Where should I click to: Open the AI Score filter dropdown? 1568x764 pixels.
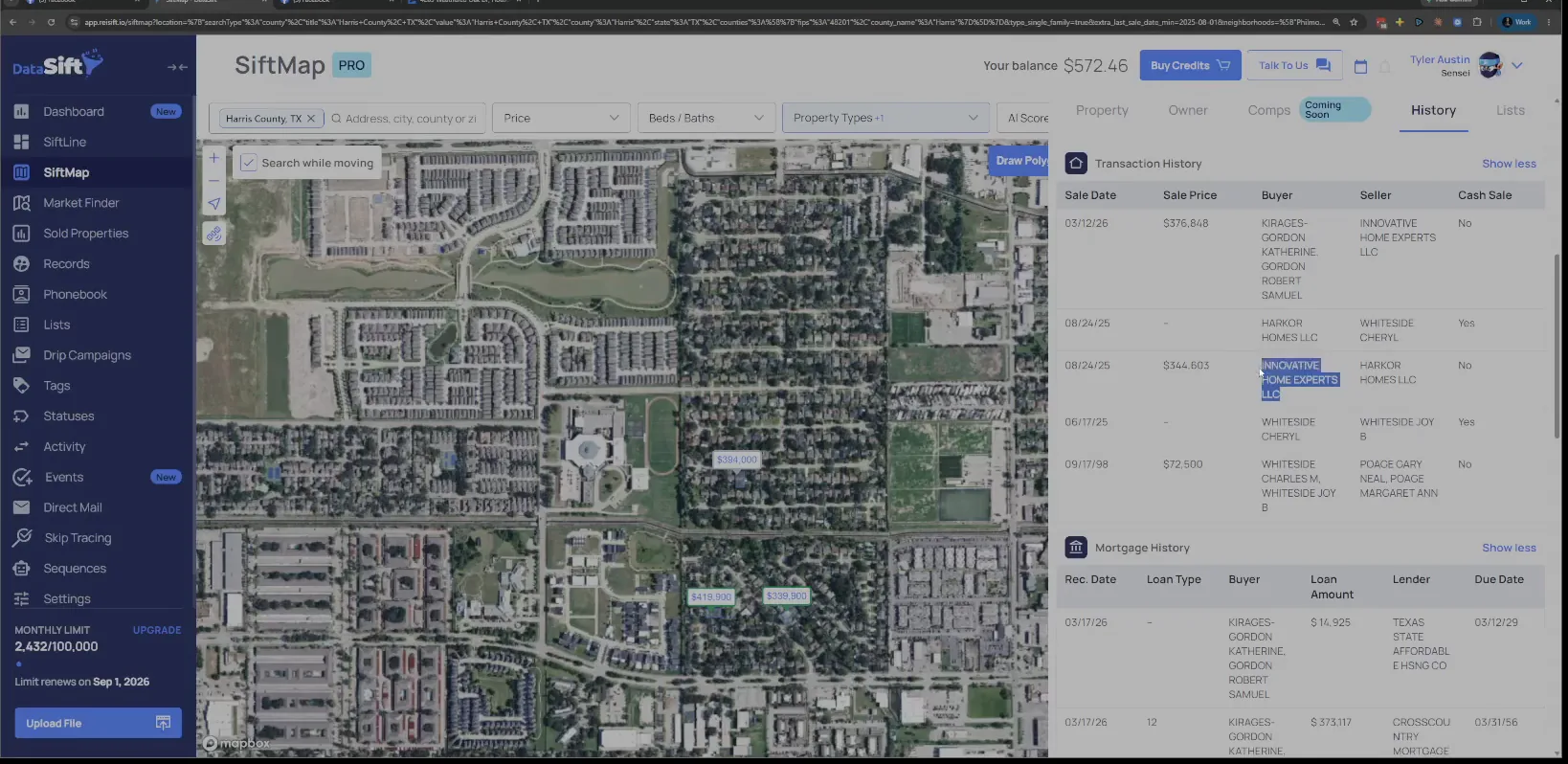click(x=1023, y=118)
